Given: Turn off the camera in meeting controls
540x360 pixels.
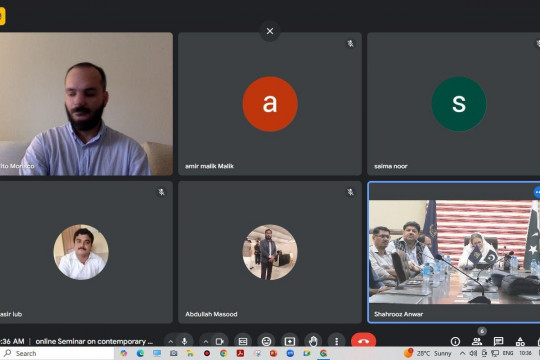Looking at the screenshot, I should 220,341.
